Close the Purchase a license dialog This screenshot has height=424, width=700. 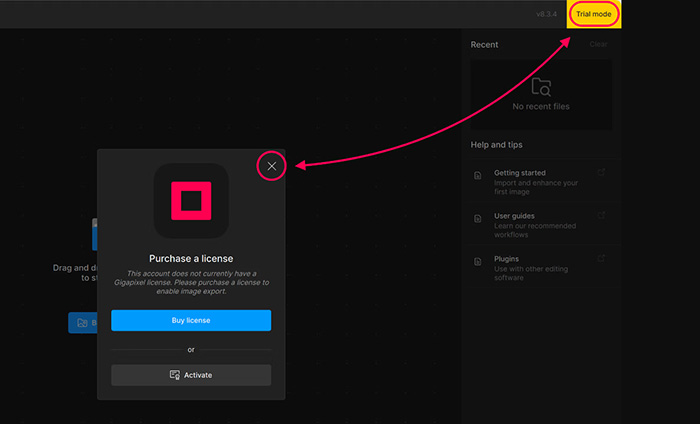[271, 166]
